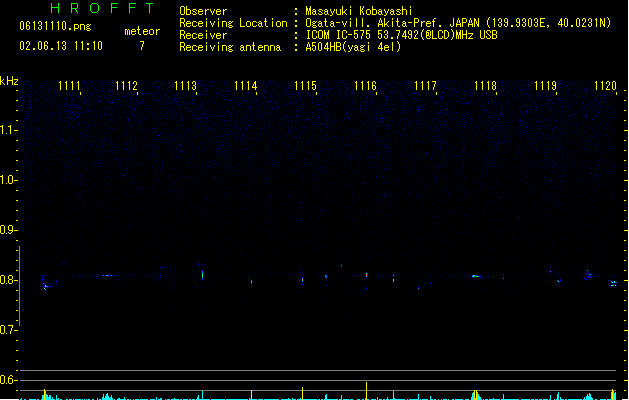This screenshot has height=400, width=629.
Task: Click the HROFFT title text
Action: click(102, 8)
